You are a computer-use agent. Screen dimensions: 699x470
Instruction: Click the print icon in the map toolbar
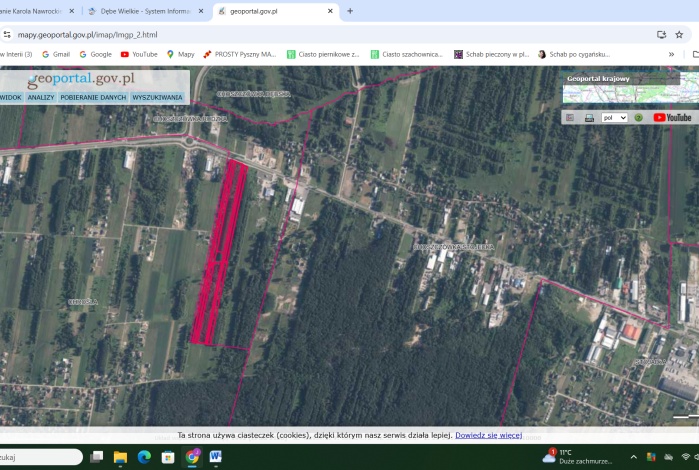pos(589,117)
